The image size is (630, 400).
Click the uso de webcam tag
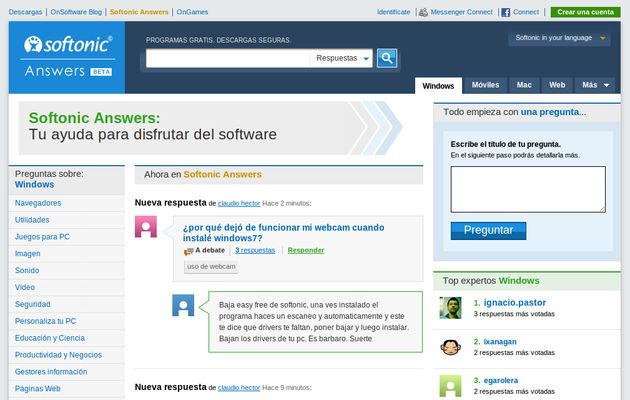[x=211, y=267]
